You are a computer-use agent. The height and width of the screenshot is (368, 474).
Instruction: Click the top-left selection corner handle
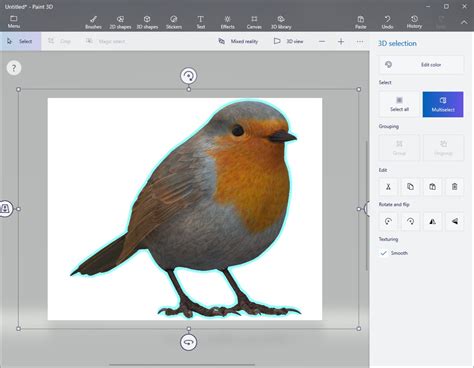[18, 89]
